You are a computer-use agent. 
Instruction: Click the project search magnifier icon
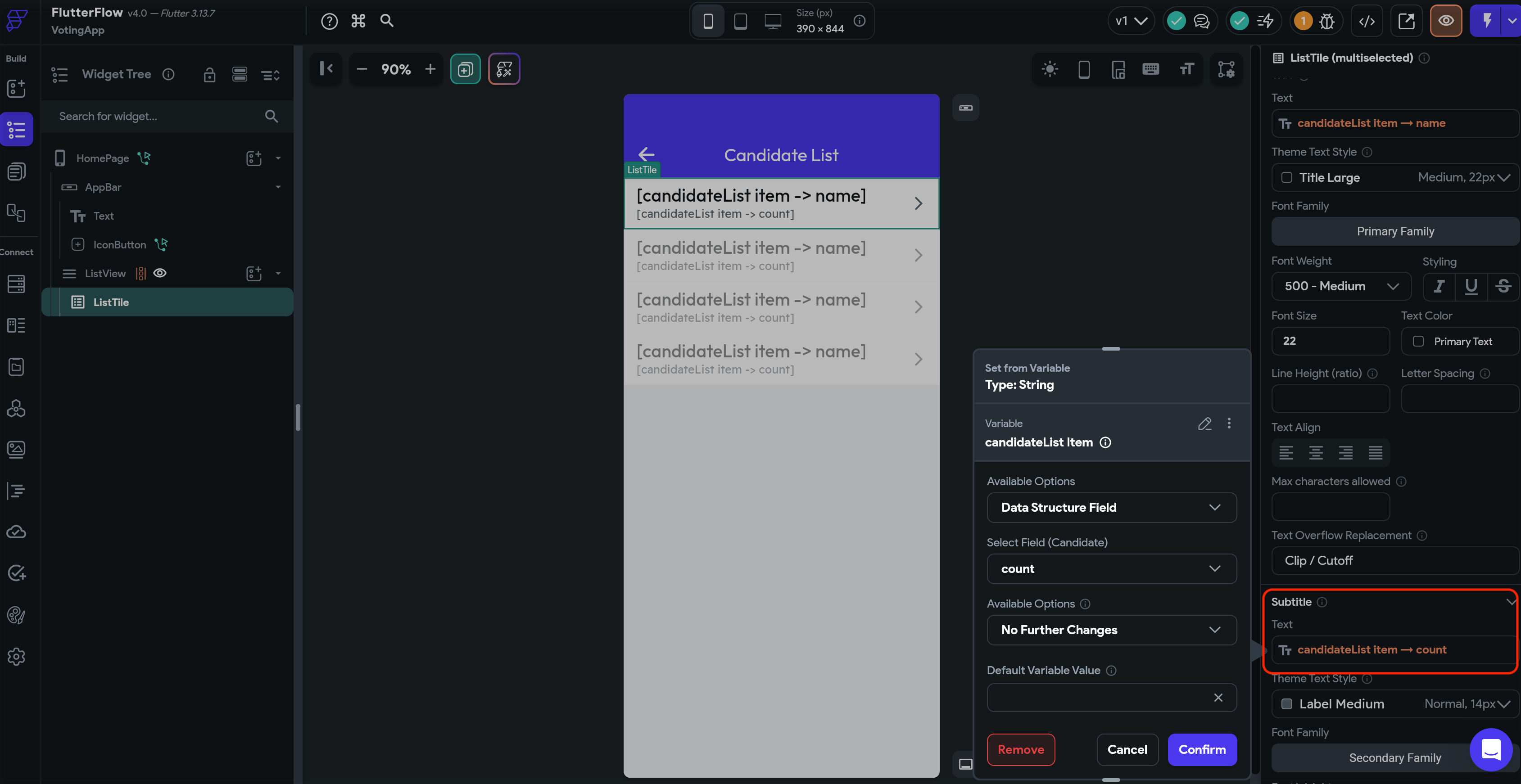tap(387, 21)
